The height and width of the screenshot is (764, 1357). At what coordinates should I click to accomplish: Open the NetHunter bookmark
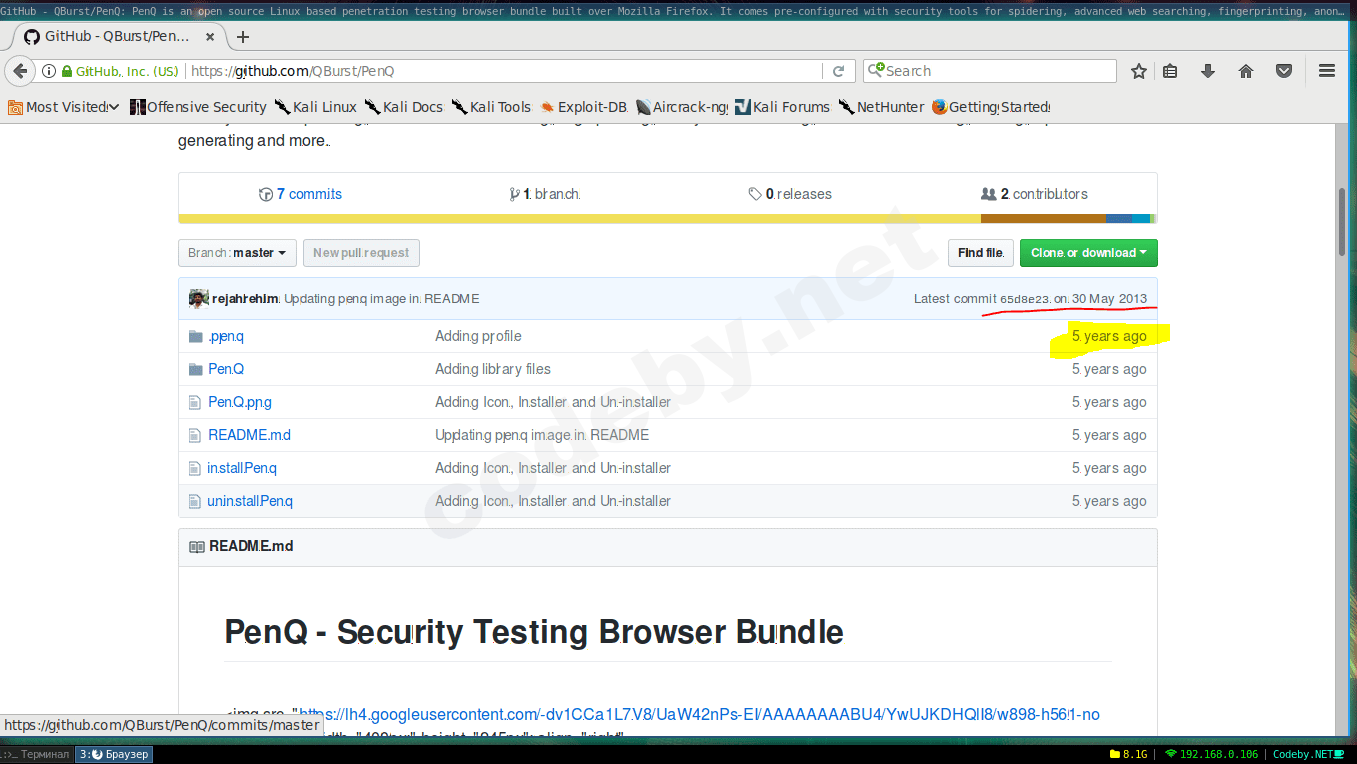coord(882,107)
